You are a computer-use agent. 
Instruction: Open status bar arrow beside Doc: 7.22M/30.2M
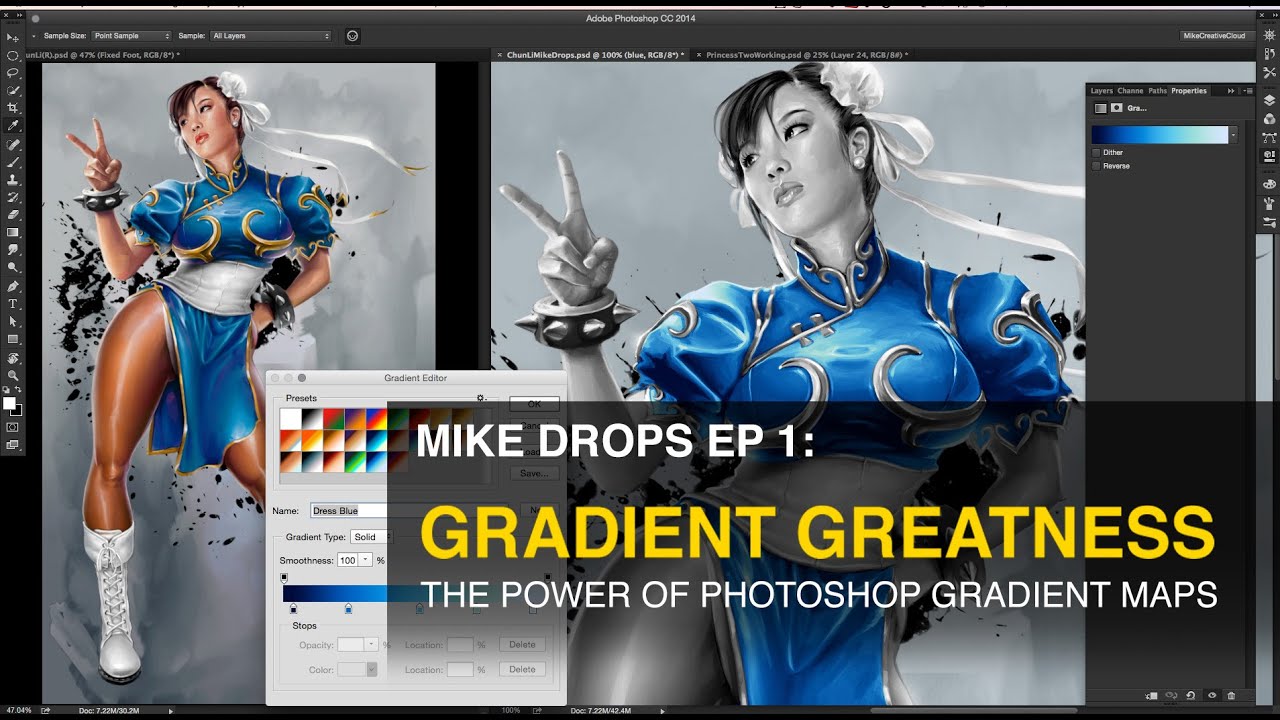[x=171, y=710]
